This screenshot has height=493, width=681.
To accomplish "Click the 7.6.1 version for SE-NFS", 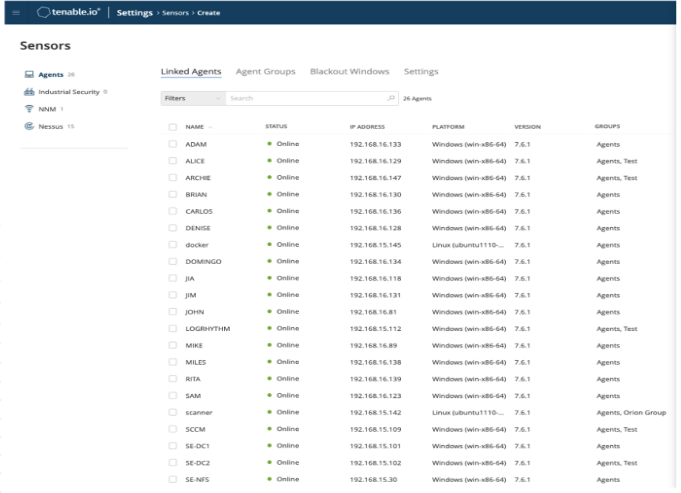I will click(522, 480).
